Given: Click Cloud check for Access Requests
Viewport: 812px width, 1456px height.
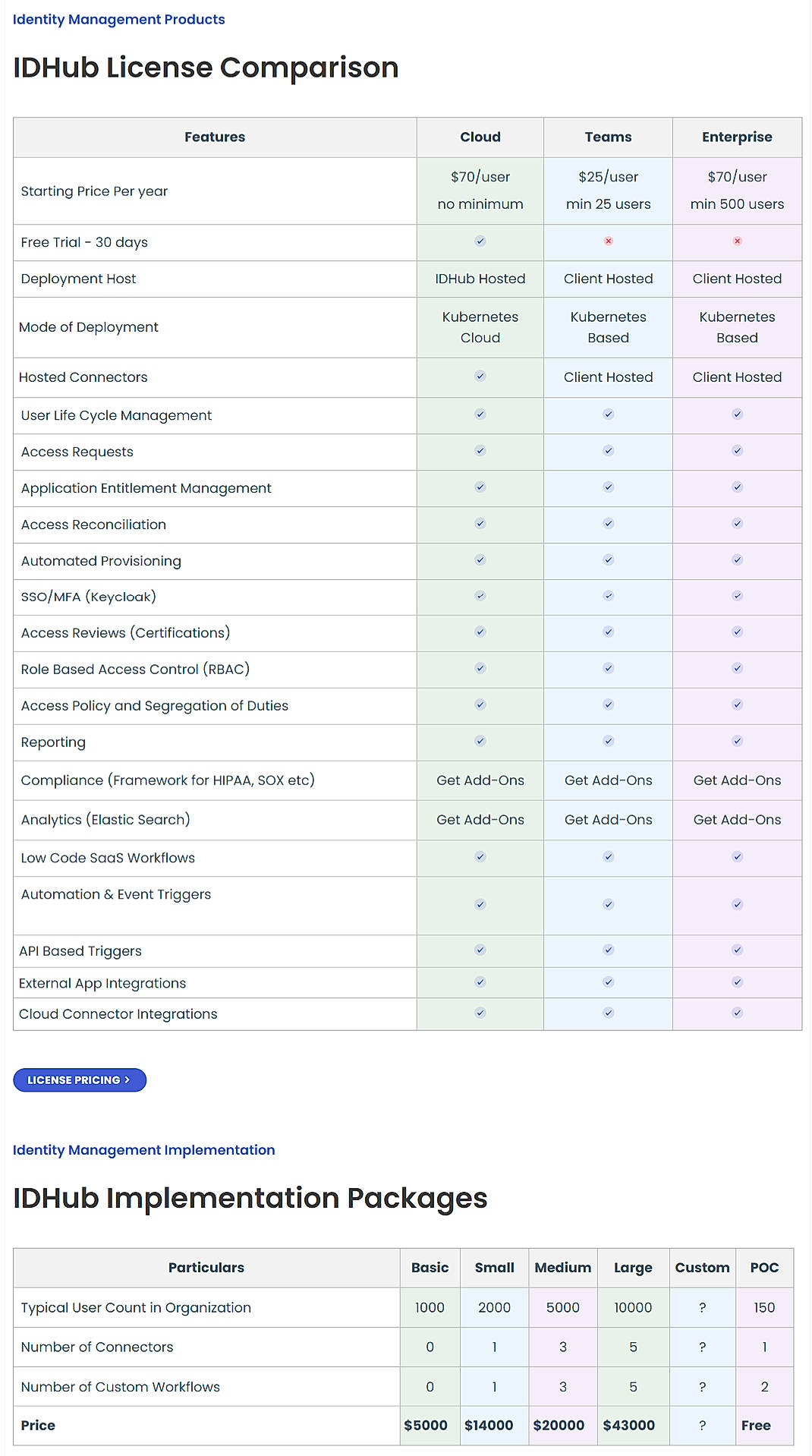Looking at the screenshot, I should click(x=480, y=451).
